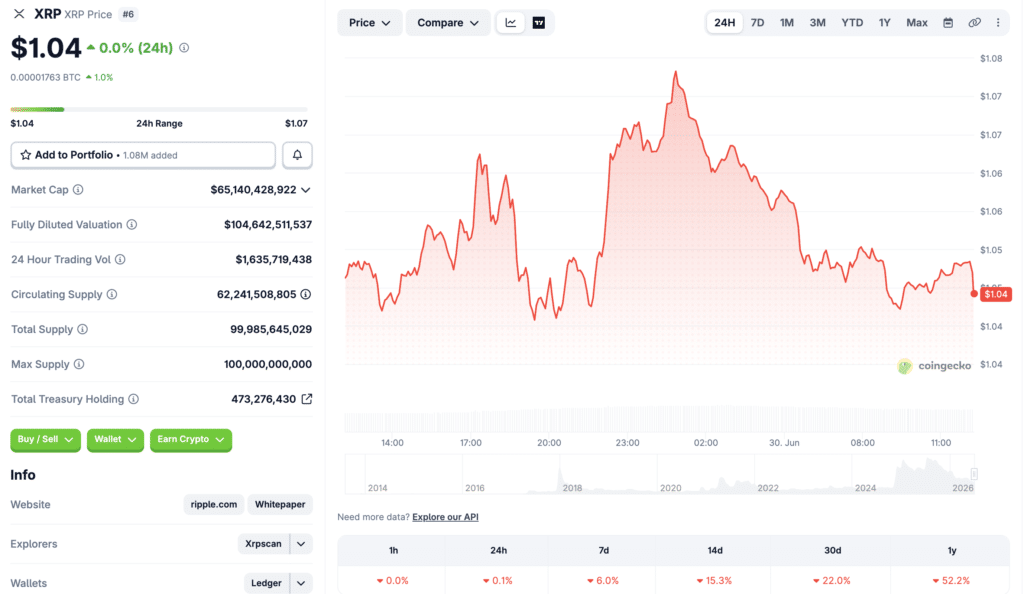This screenshot has height=594, width=1024.
Task: Open the calendar date range icon
Action: point(948,23)
